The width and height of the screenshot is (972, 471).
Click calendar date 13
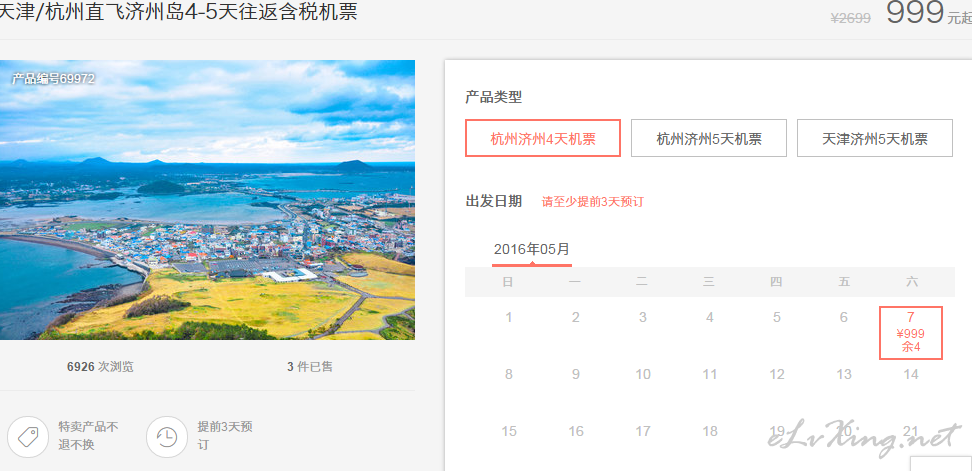[x=844, y=374]
